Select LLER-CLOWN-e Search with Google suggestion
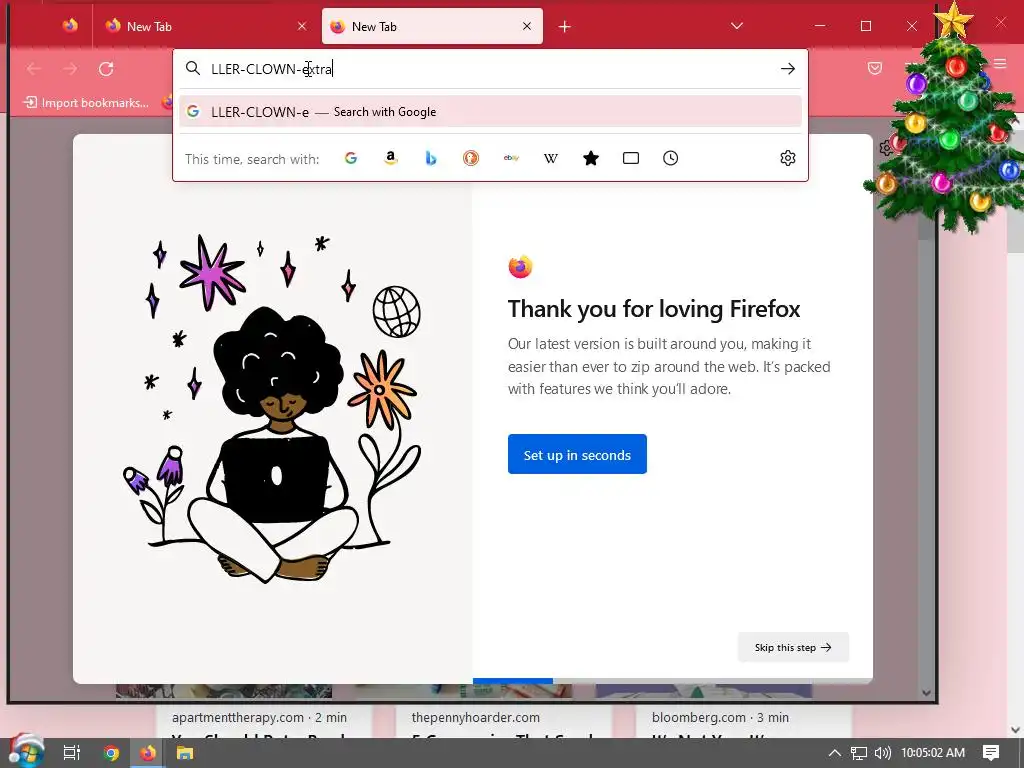Image resolution: width=1024 pixels, height=768 pixels. point(490,112)
